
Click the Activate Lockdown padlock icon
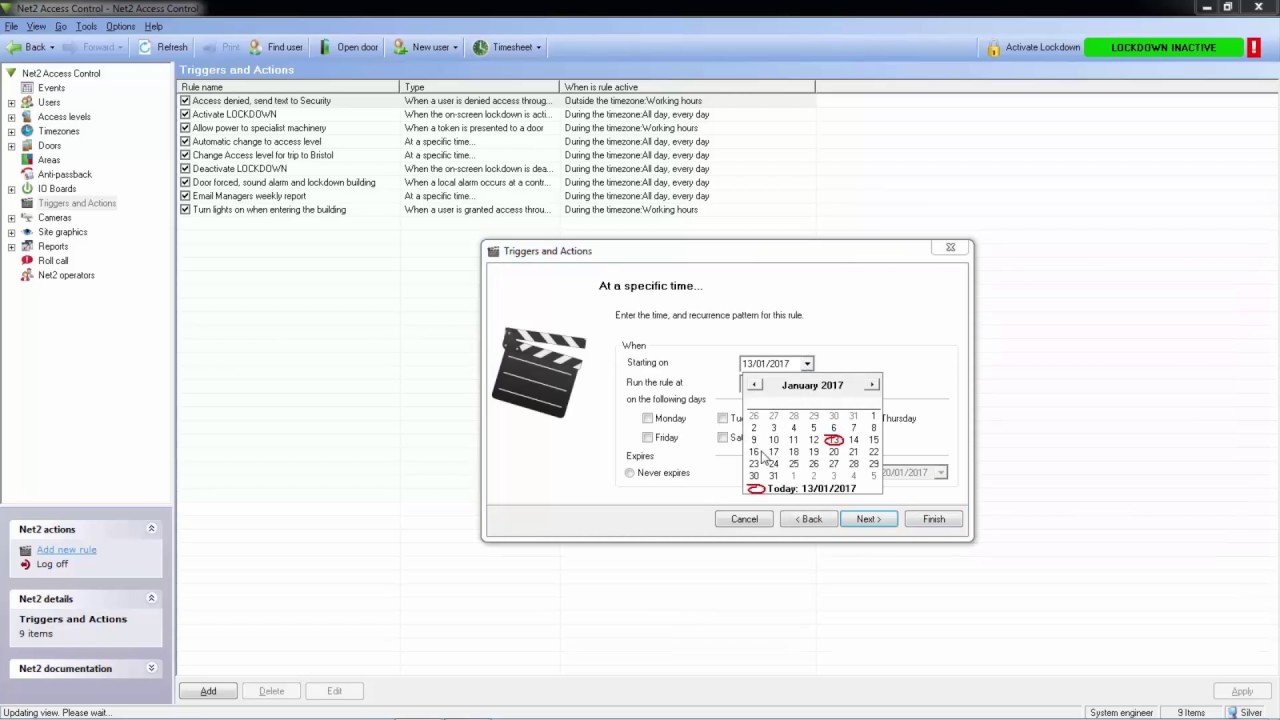(x=993, y=47)
